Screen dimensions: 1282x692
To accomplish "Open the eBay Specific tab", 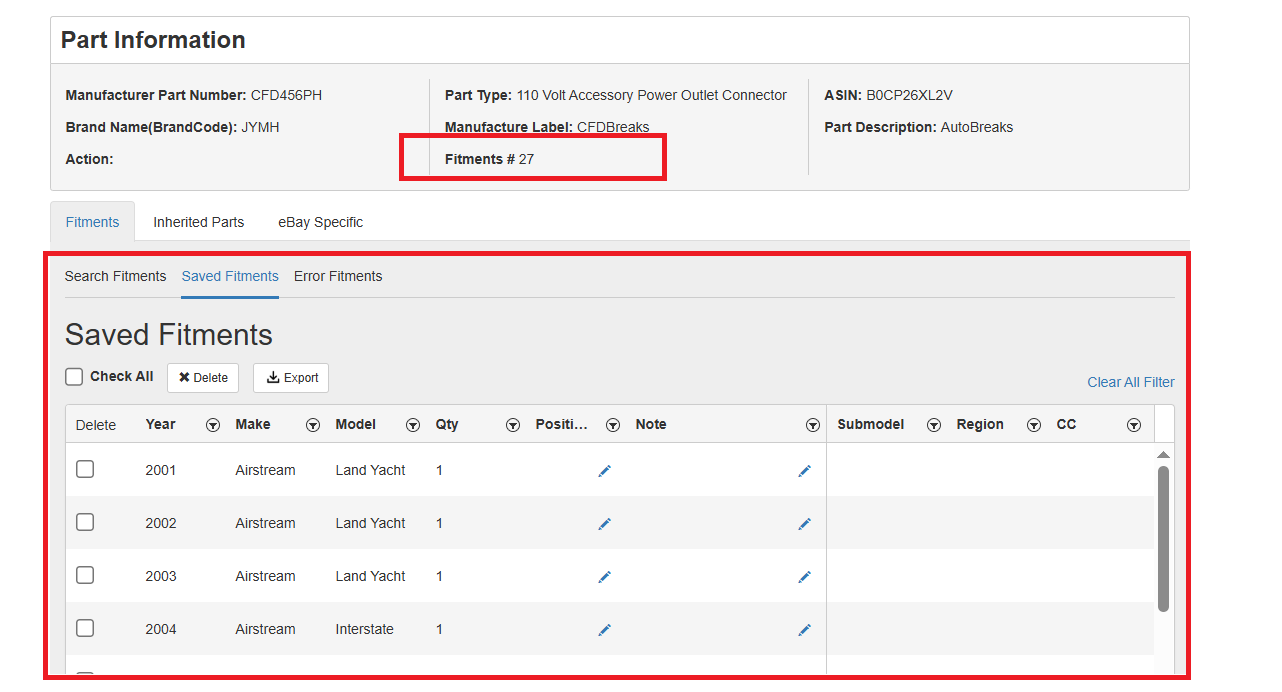I will [320, 222].
